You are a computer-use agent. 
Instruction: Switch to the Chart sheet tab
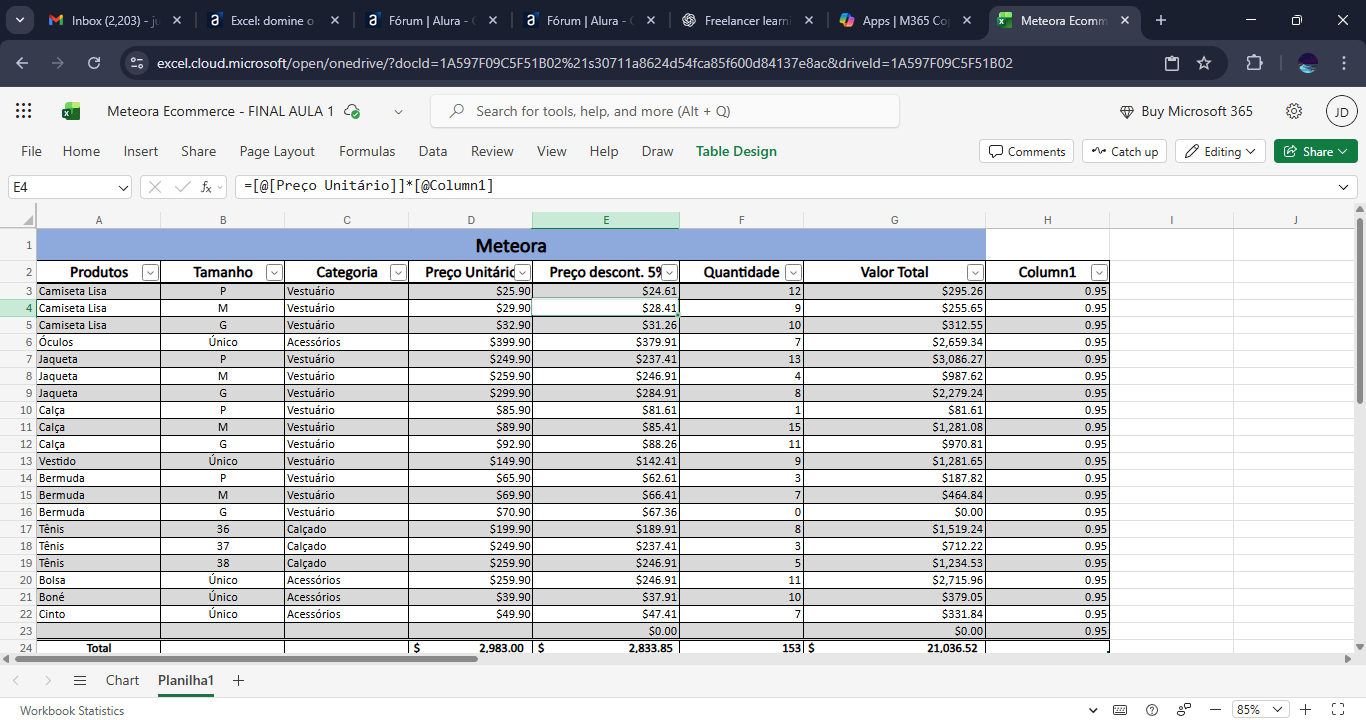point(122,680)
